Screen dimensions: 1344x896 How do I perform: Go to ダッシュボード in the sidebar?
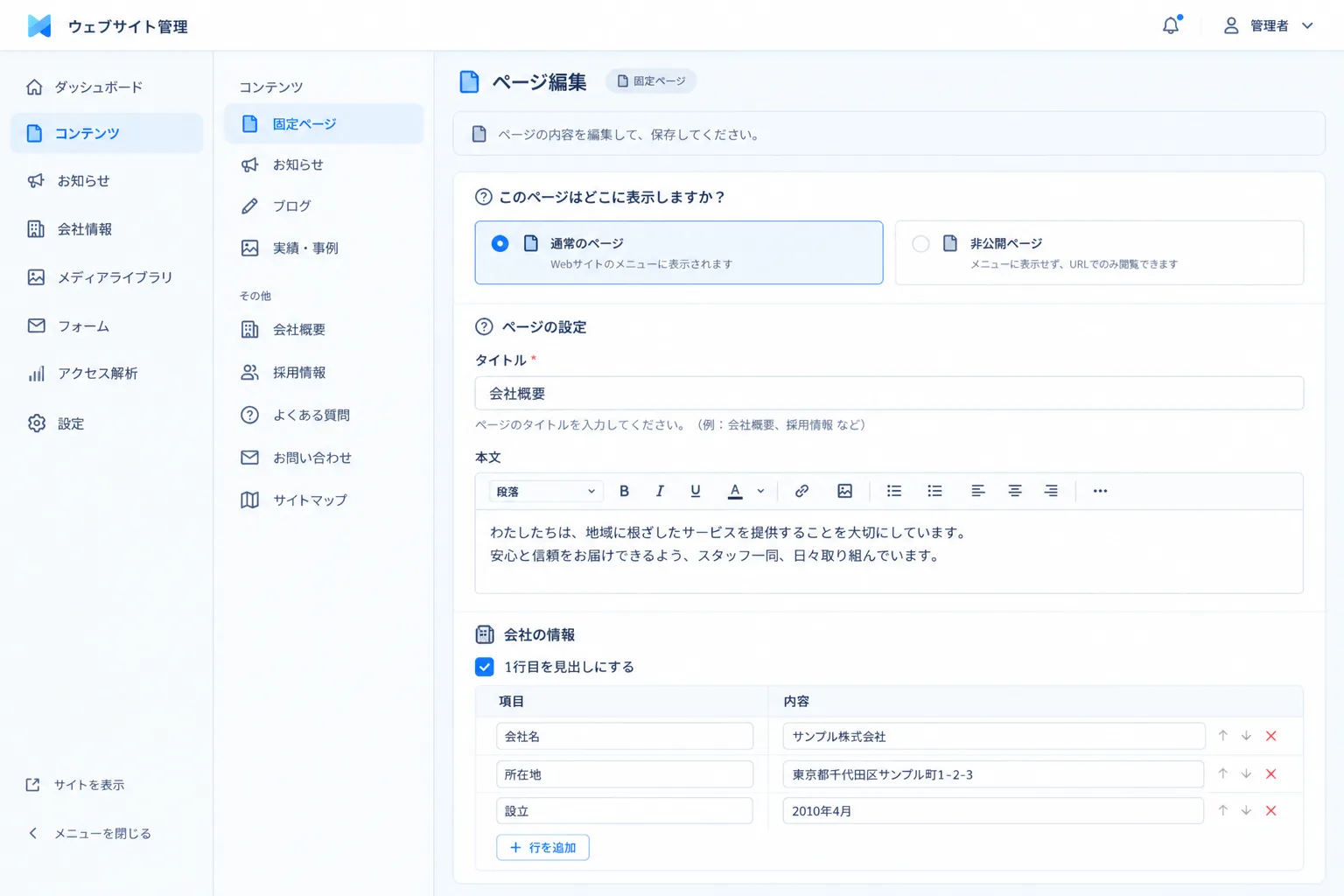pyautogui.click(x=107, y=87)
